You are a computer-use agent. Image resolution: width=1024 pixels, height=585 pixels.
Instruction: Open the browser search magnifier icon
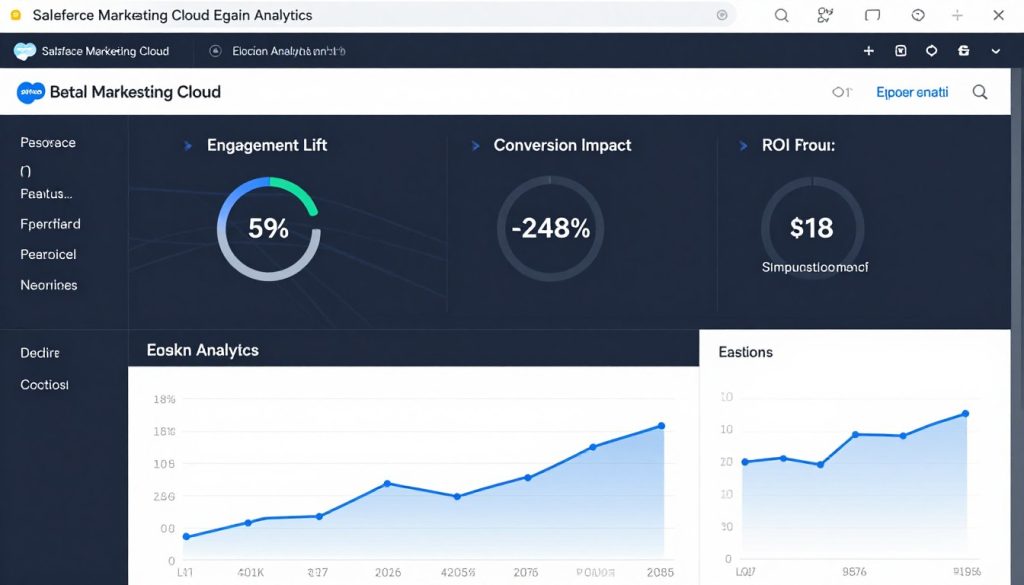click(782, 15)
